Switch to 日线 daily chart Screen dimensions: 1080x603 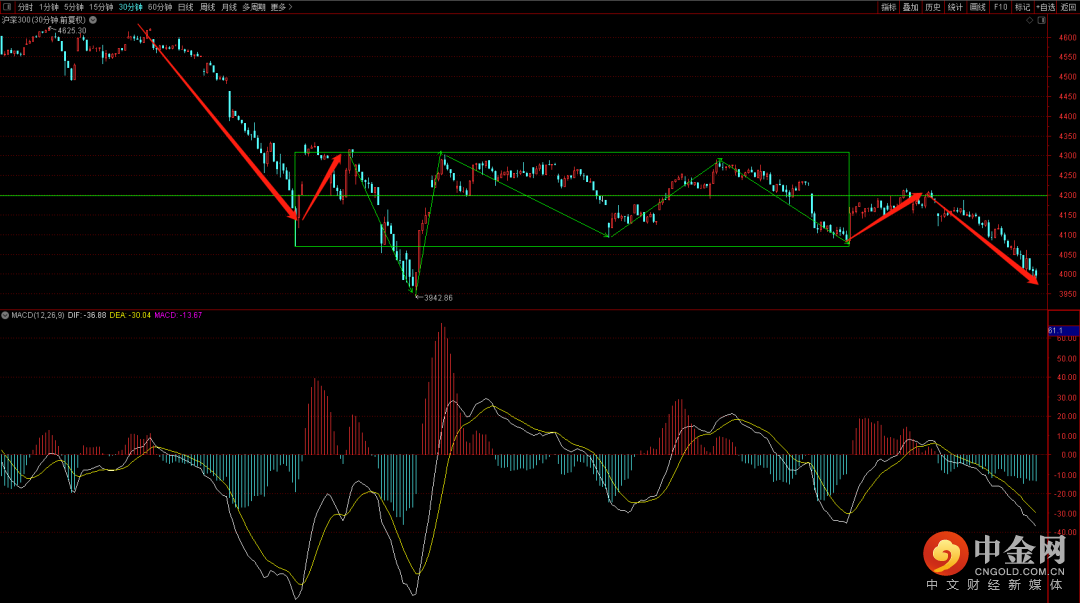click(186, 7)
